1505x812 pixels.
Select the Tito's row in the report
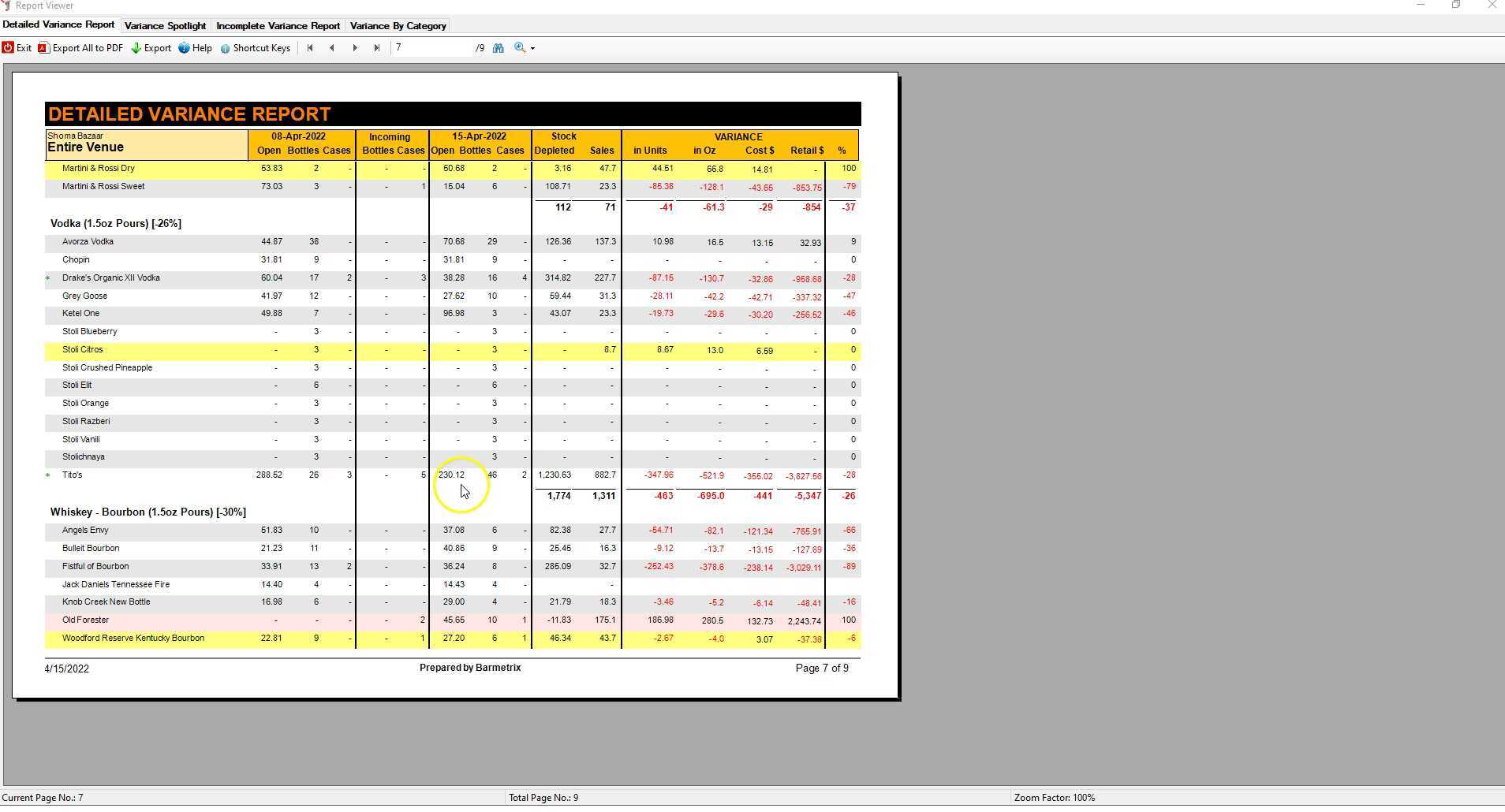[73, 475]
